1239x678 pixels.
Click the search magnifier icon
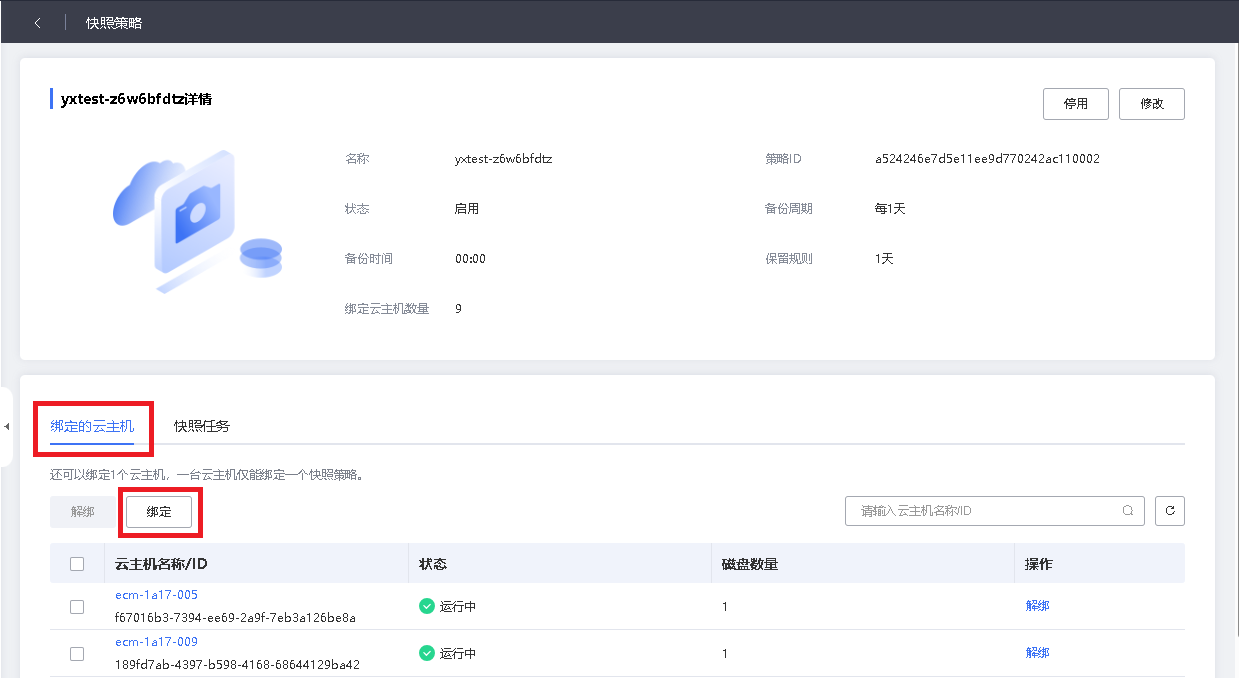(1128, 510)
